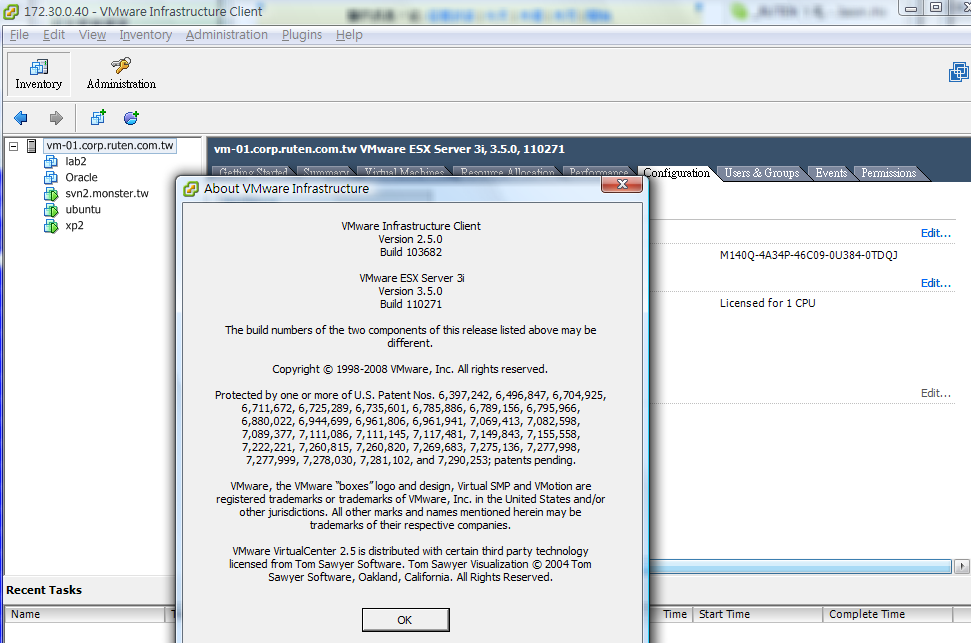The image size is (971, 643).
Task: Click the license key M140Q-4A34P-46C09-0U384-0TDQJ
Action: click(x=808, y=255)
